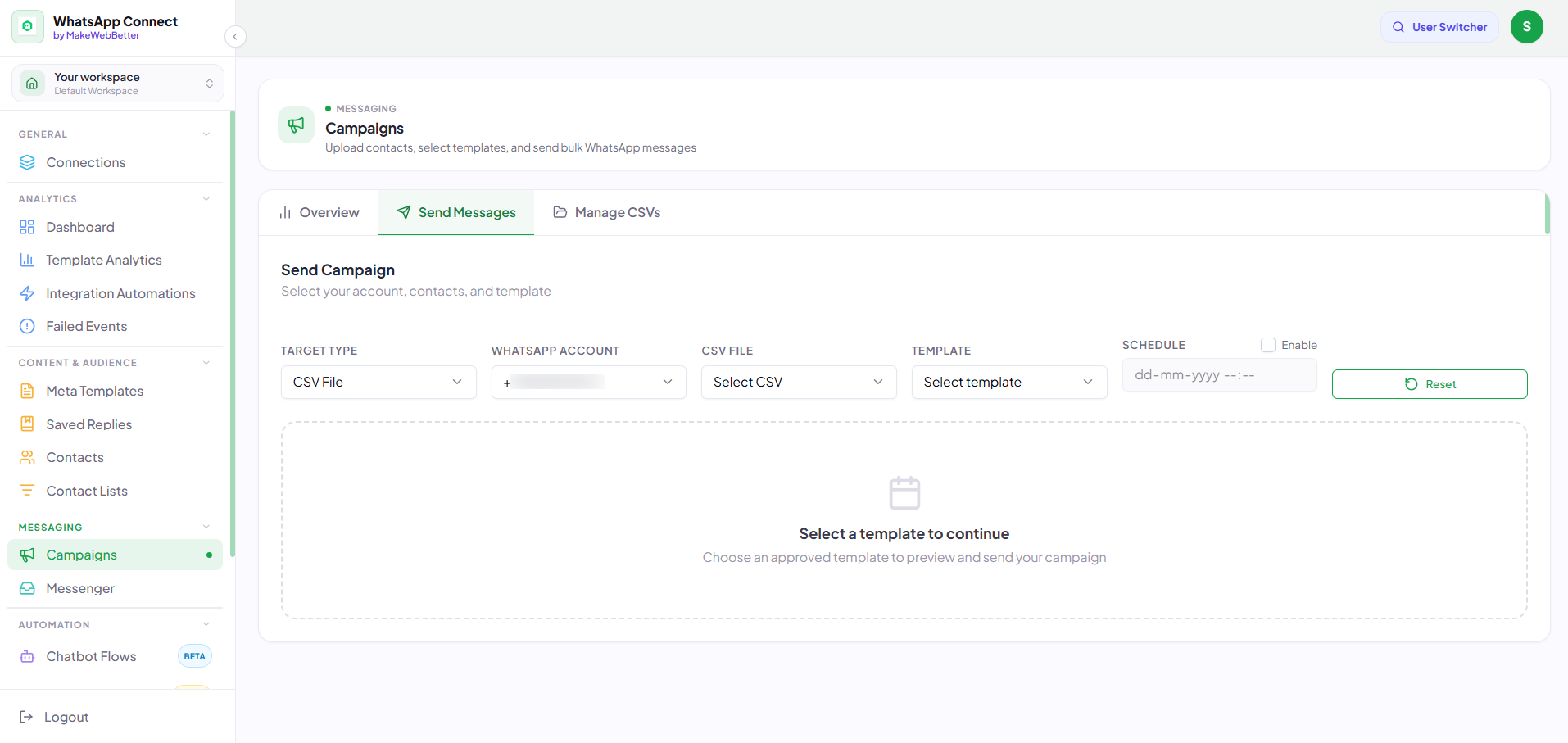Click the 'Select a template to continue' text
Viewport: 1568px width, 743px height.
click(904, 533)
